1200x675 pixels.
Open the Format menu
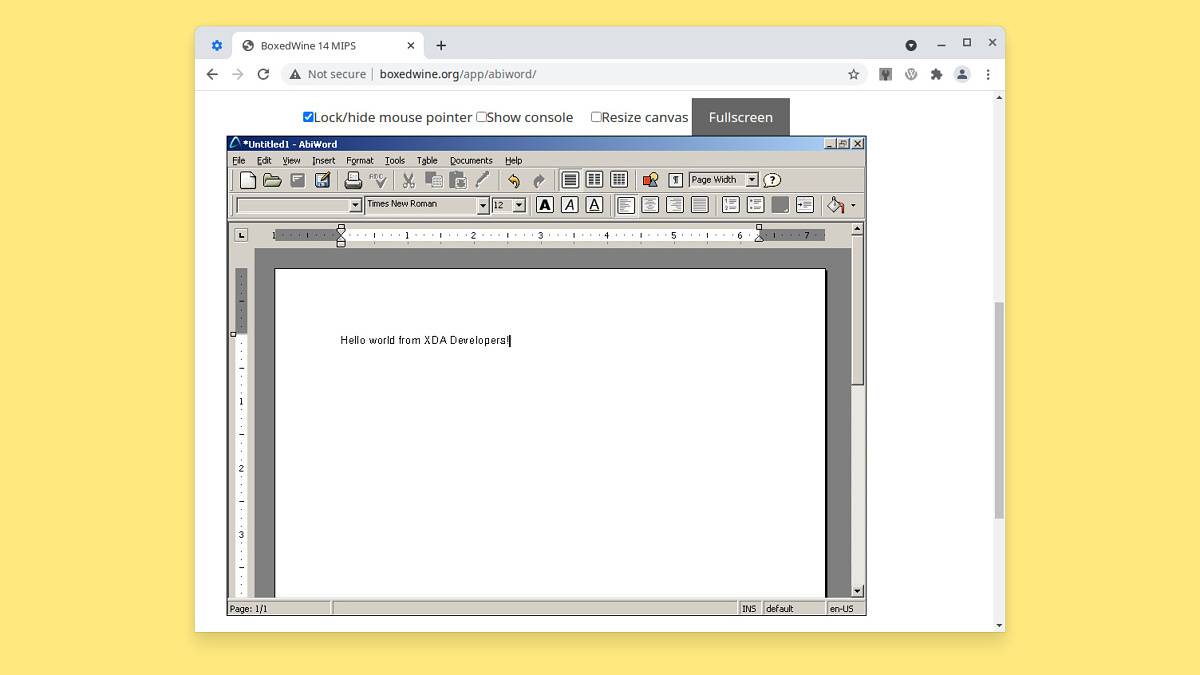point(359,160)
